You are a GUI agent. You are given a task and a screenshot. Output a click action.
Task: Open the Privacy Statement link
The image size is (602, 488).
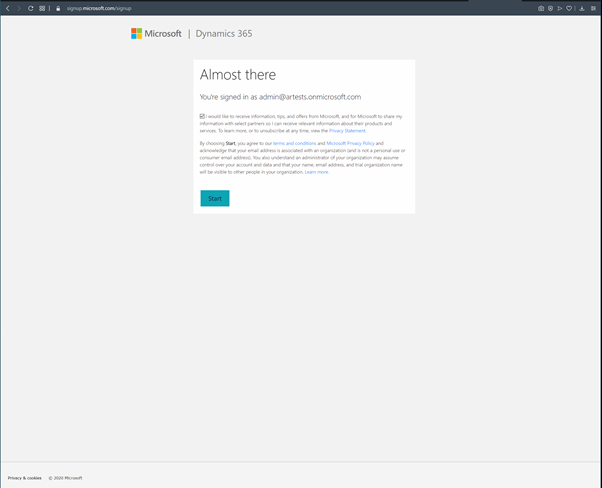[347, 131]
